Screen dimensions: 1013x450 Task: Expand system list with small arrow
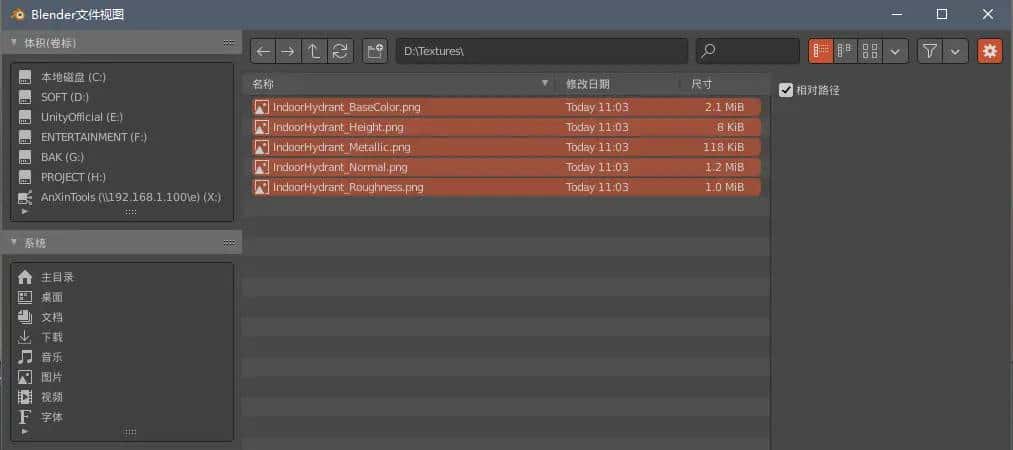[25, 431]
